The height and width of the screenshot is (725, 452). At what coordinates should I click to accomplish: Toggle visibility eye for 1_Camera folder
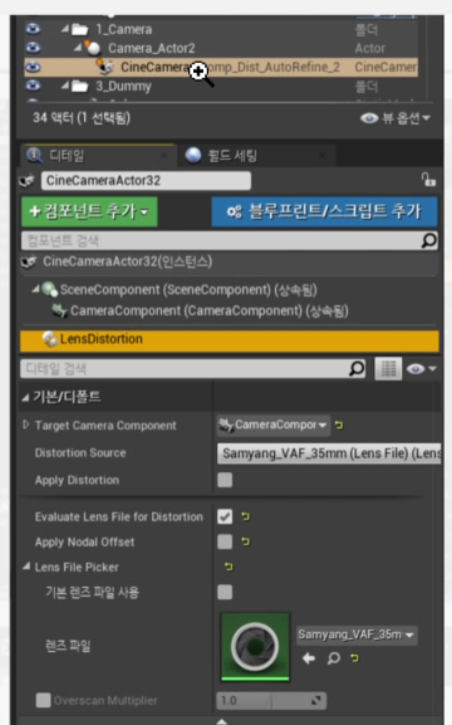coord(33,29)
